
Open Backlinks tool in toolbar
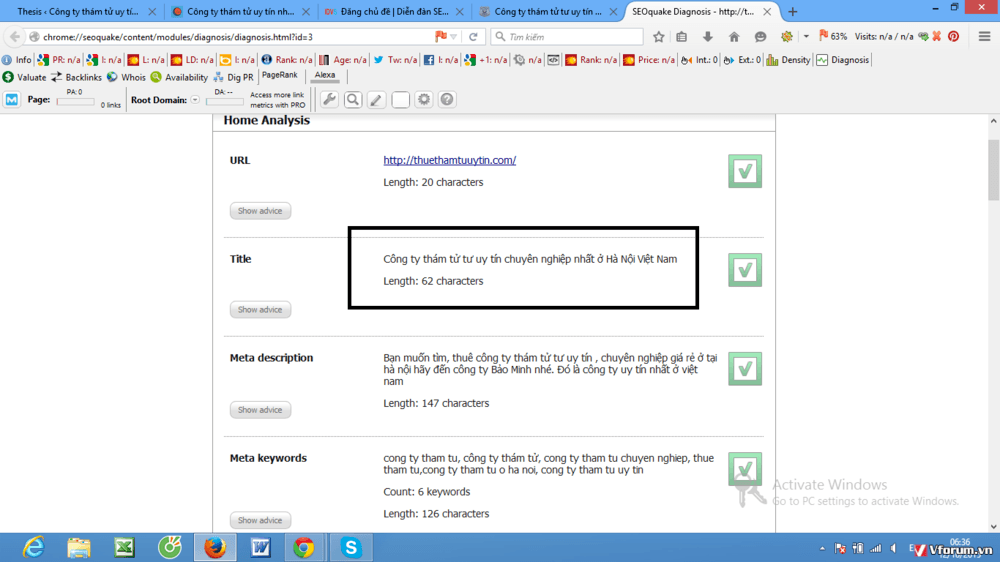point(76,77)
